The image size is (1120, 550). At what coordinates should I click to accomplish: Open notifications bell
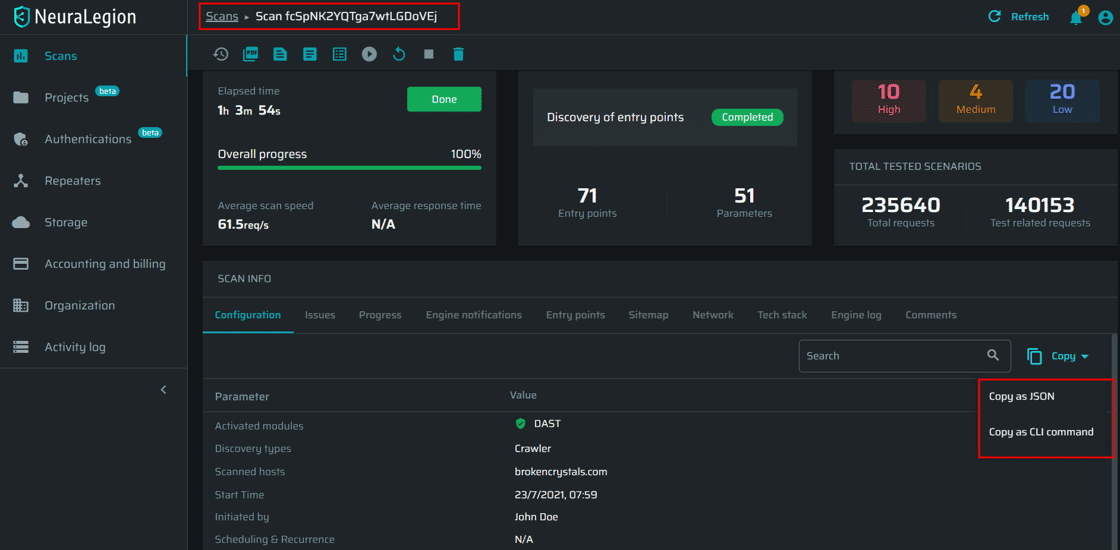pos(1076,17)
